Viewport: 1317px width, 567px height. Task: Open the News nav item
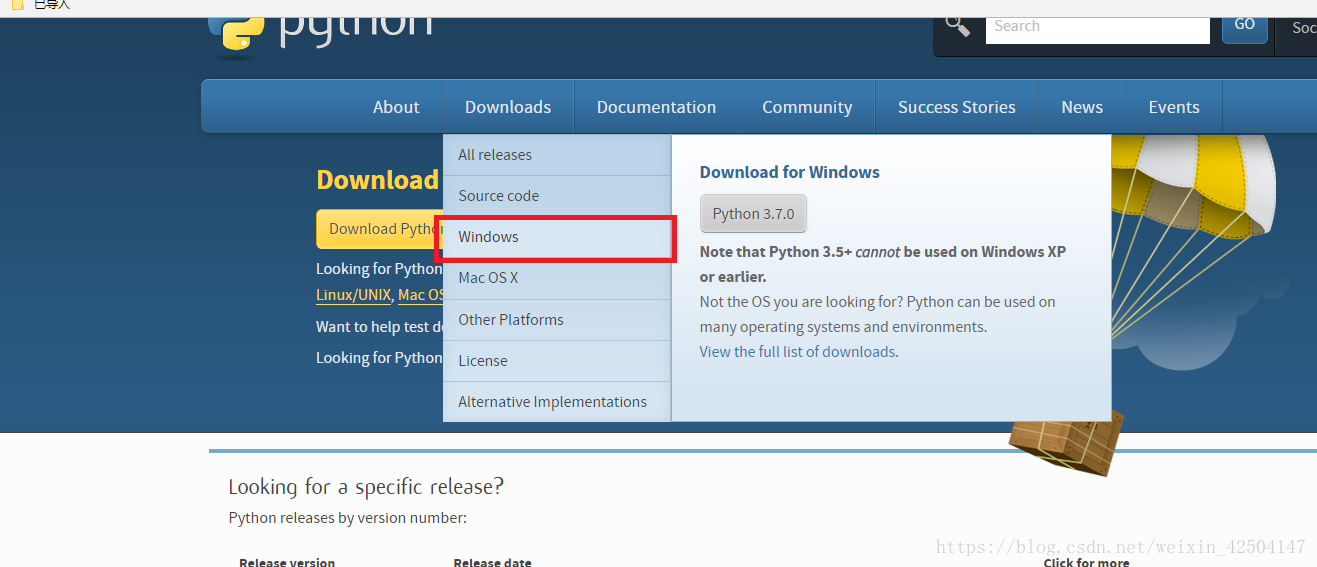(1082, 107)
